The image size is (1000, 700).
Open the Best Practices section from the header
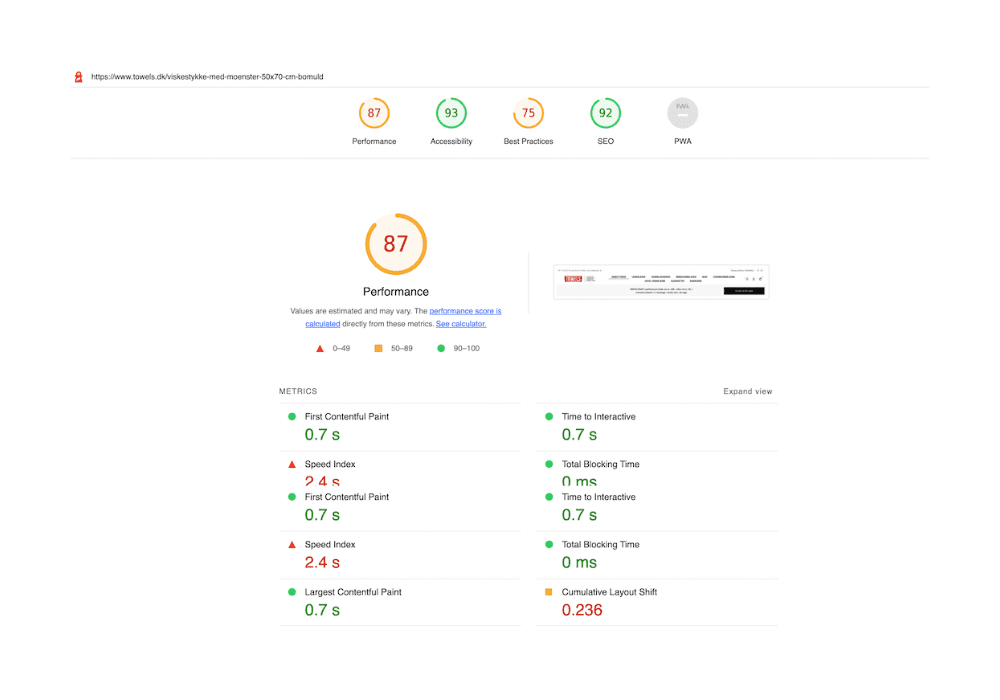pyautogui.click(x=528, y=113)
